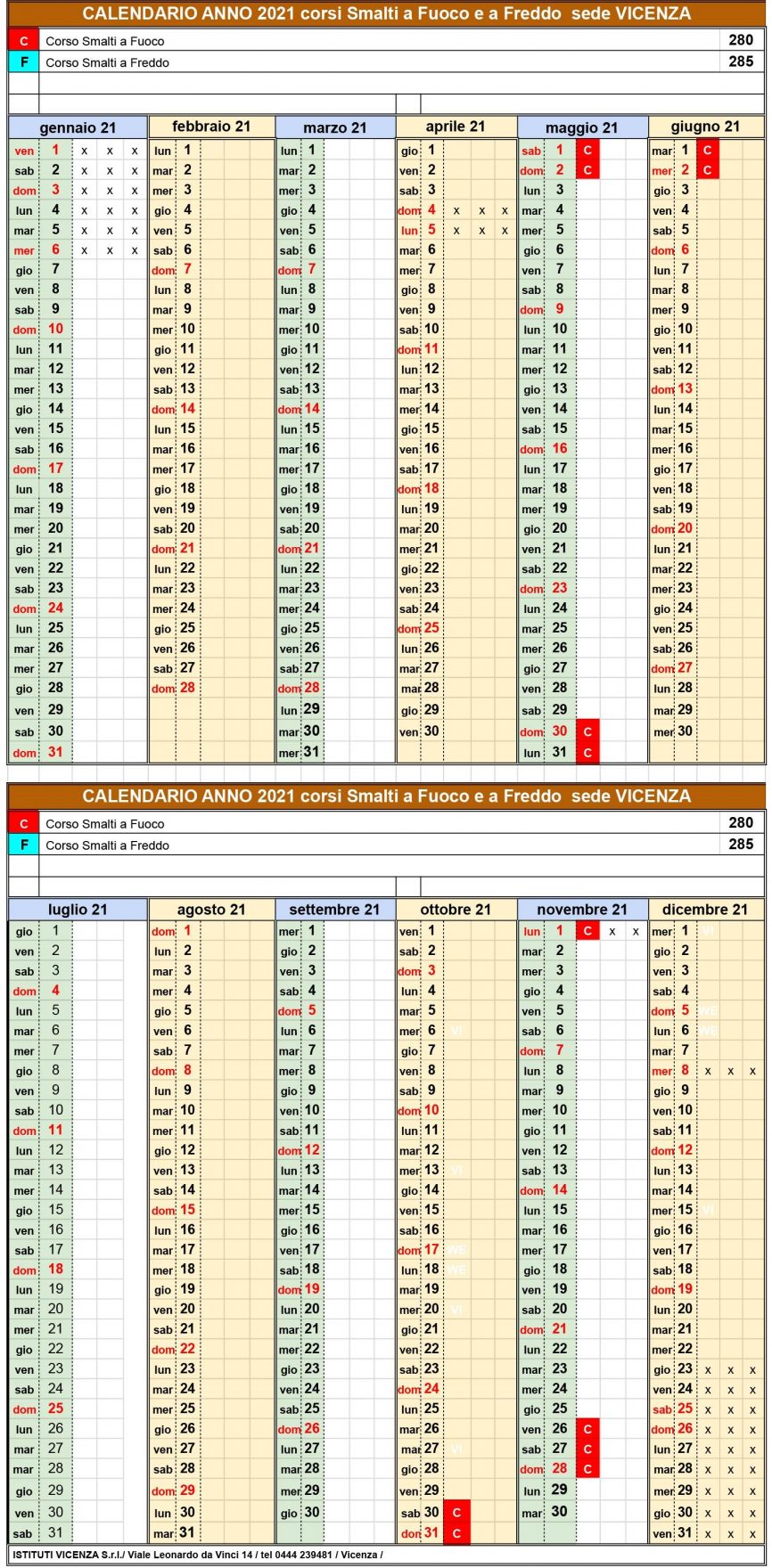The image size is (772, 1568).
Task: Select mer 8 holiday in dicembre column
Action: (673, 1070)
